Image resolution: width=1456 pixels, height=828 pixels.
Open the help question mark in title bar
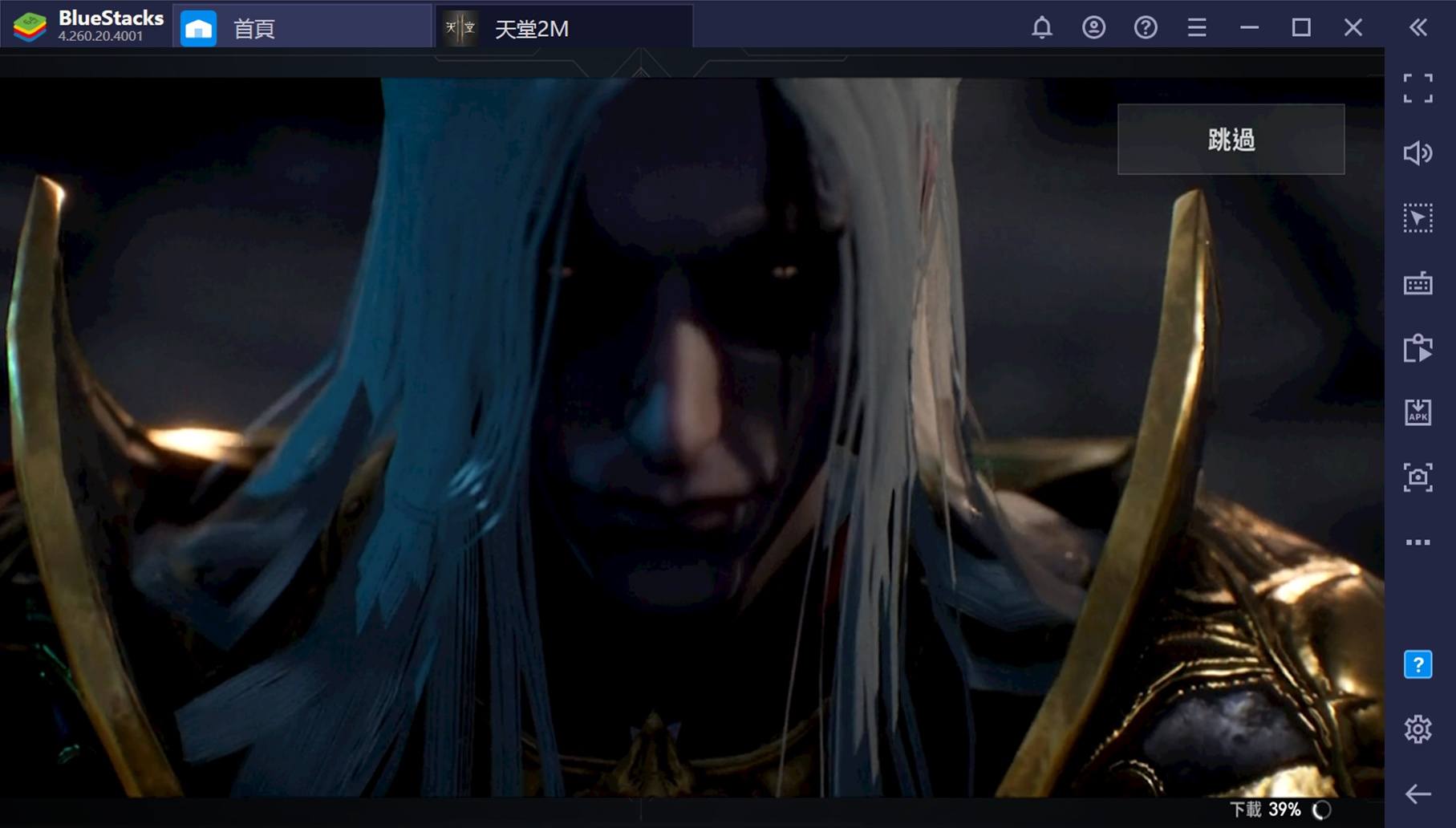click(x=1146, y=27)
